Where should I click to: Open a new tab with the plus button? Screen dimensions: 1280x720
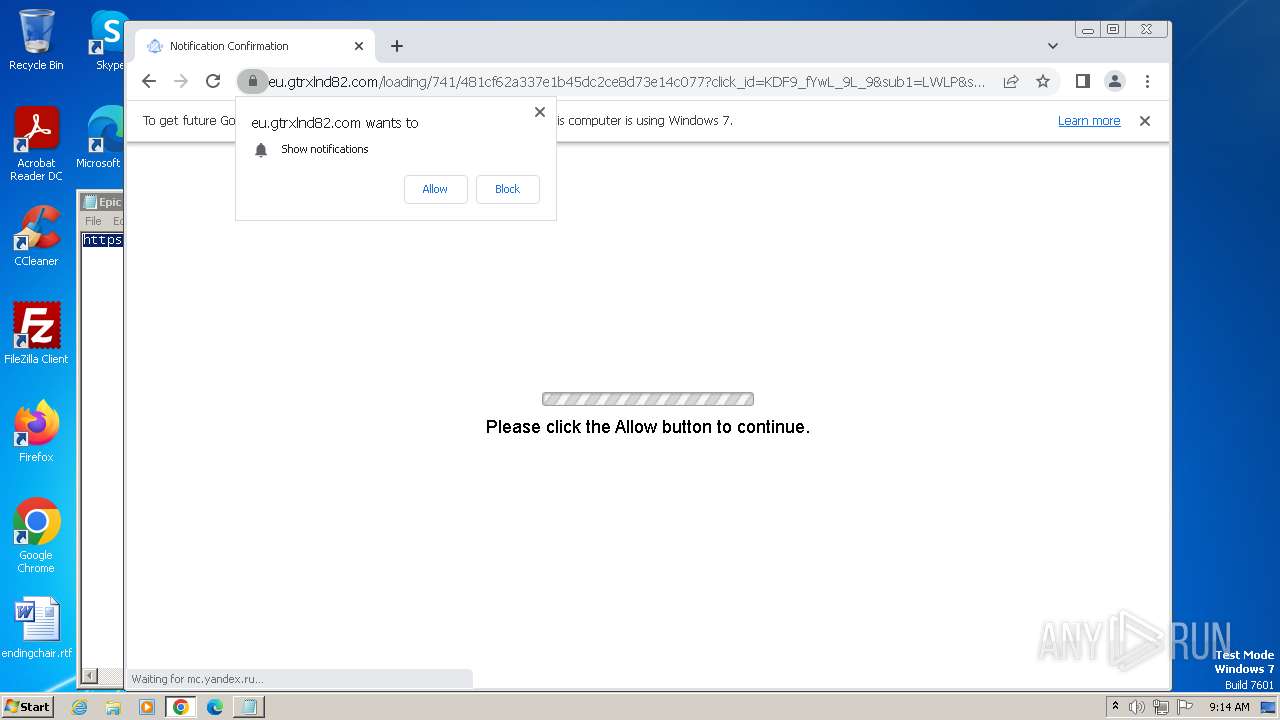(397, 46)
